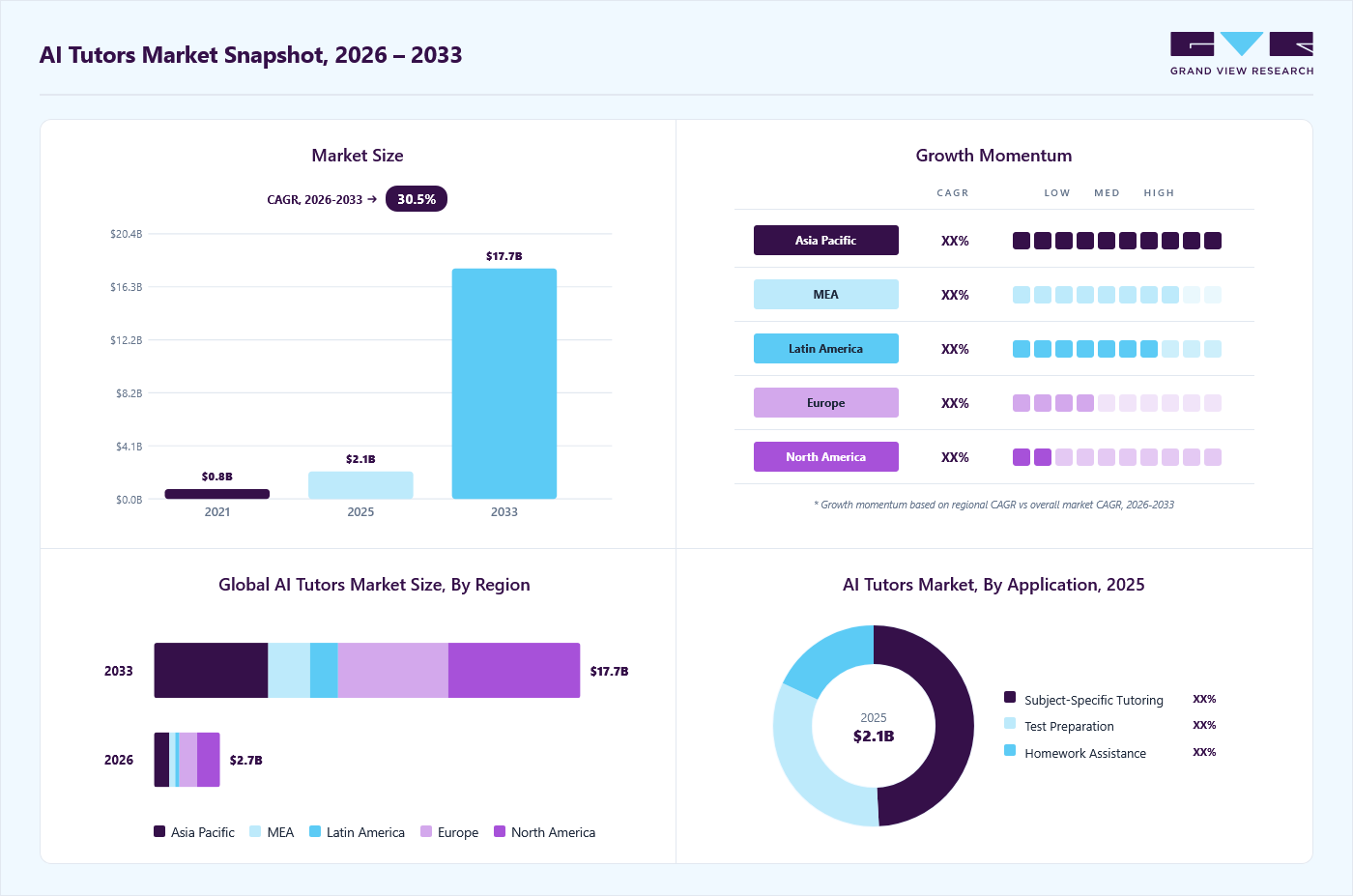The image size is (1353, 896).
Task: Click XX% value in Asia Pacific row
Action: point(955,241)
